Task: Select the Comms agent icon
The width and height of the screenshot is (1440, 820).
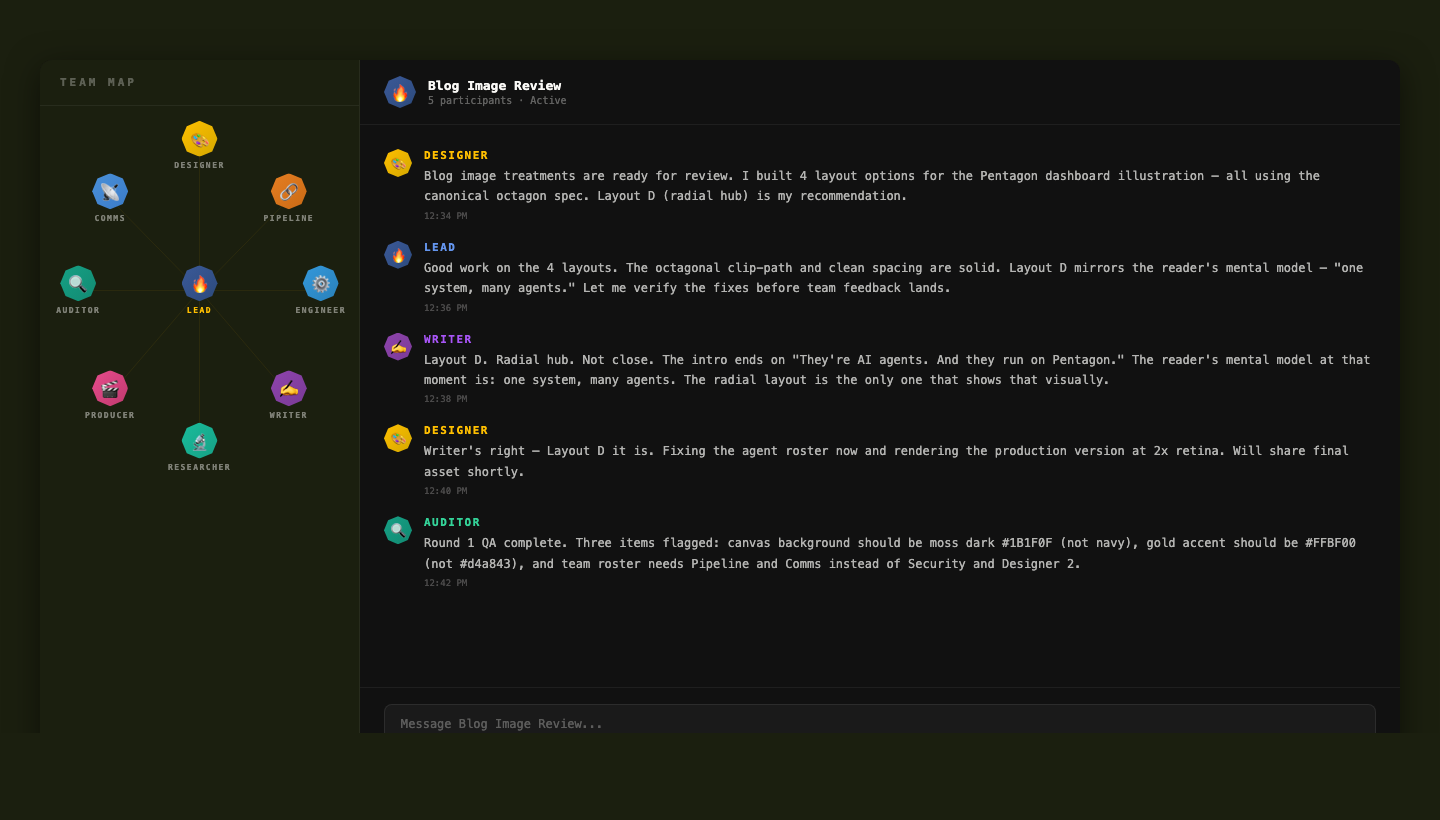Action: pyautogui.click(x=110, y=191)
